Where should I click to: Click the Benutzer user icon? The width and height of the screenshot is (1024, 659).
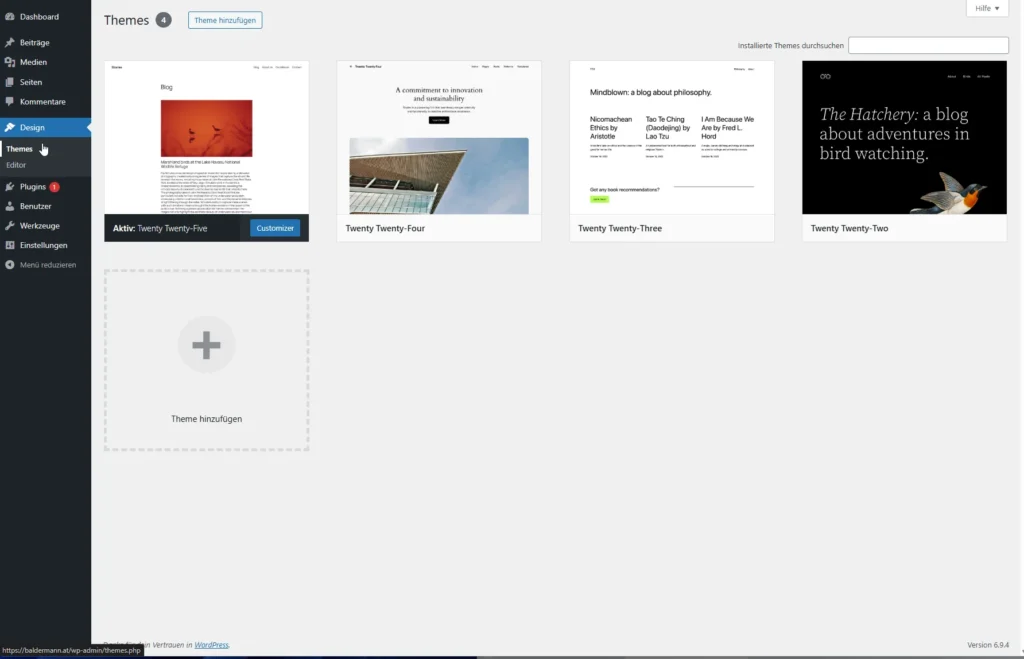10,206
